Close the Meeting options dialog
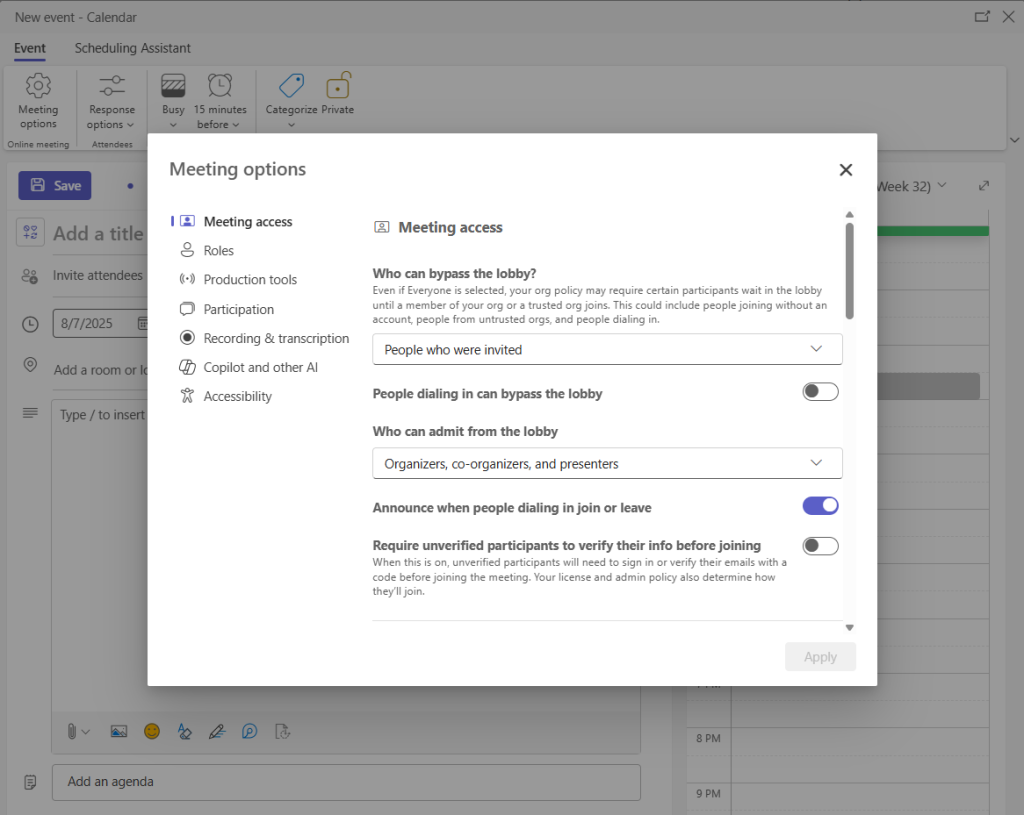 [846, 170]
